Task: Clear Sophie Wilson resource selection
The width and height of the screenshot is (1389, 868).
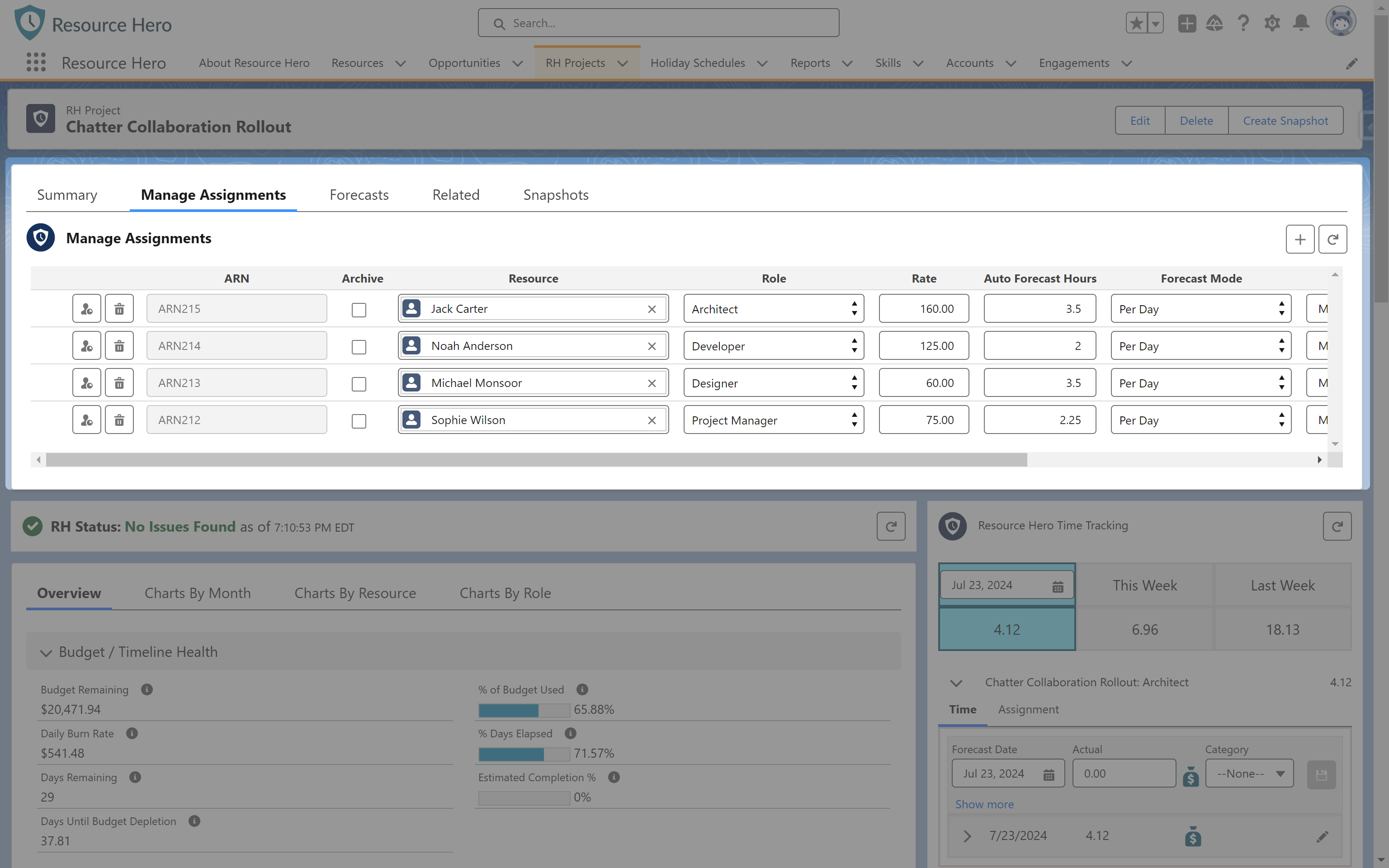Action: click(x=652, y=420)
